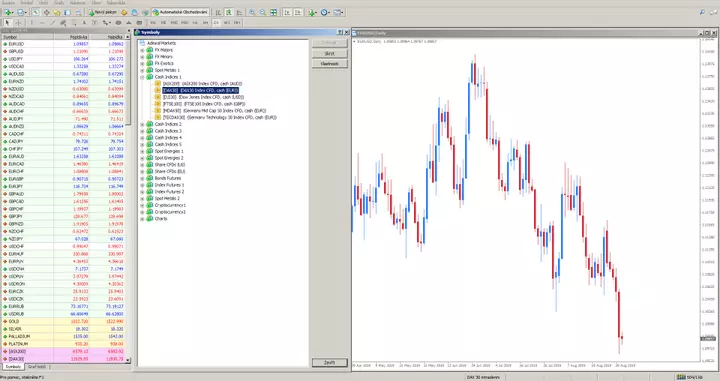Toggle chart auto scroll
Image resolution: width=720 pixels, height=381 pixels.
click(x=287, y=12)
